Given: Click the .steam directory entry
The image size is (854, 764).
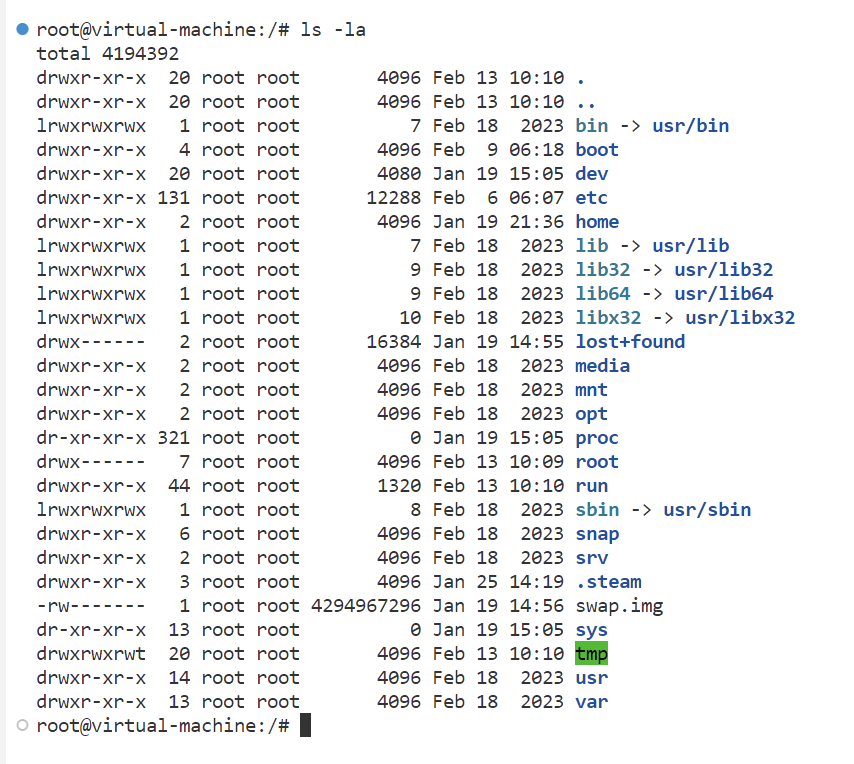Looking at the screenshot, I should coord(608,582).
